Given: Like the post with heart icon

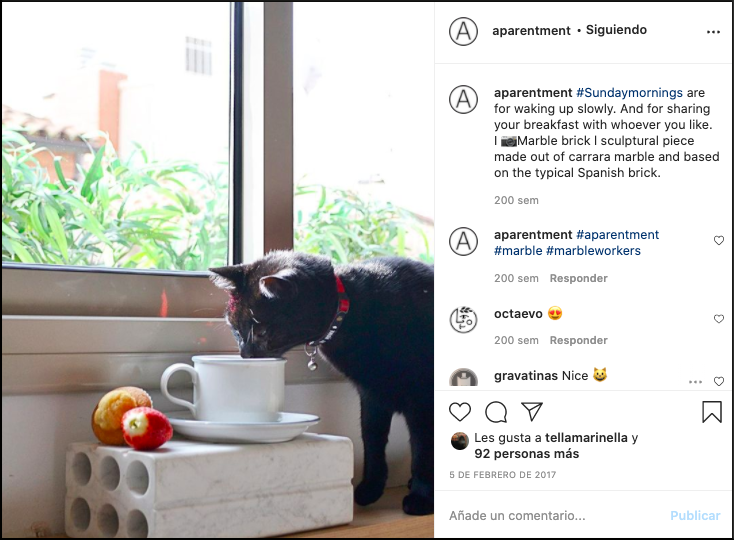Looking at the screenshot, I should 460,412.
